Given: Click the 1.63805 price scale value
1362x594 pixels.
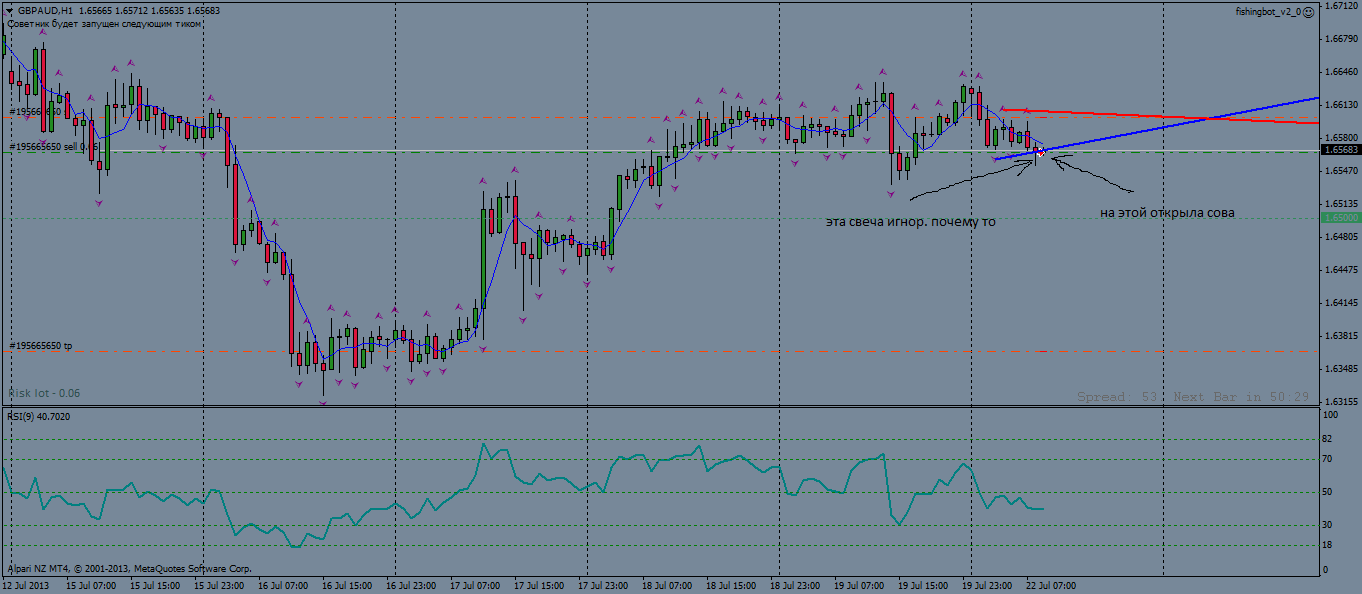Looking at the screenshot, I should tap(1340, 336).
